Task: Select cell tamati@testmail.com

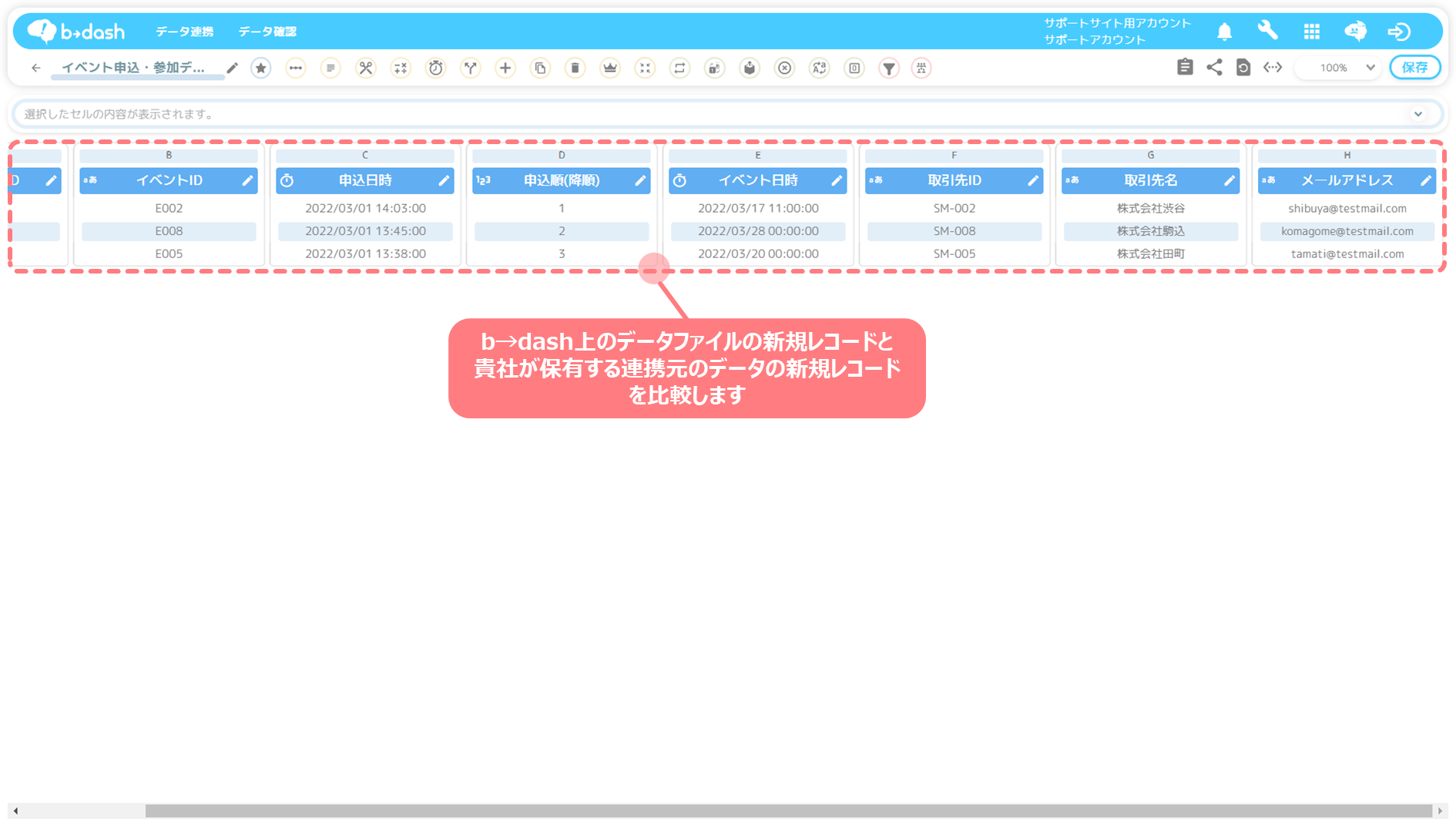Action: click(x=1347, y=253)
